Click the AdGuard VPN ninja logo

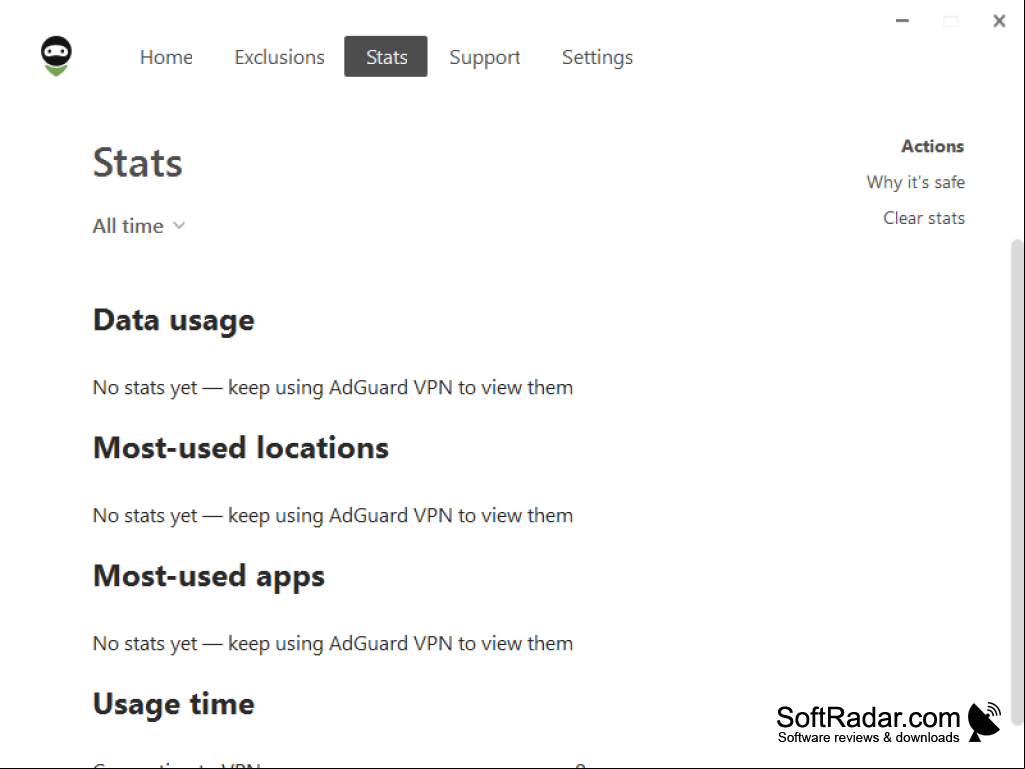tap(56, 56)
